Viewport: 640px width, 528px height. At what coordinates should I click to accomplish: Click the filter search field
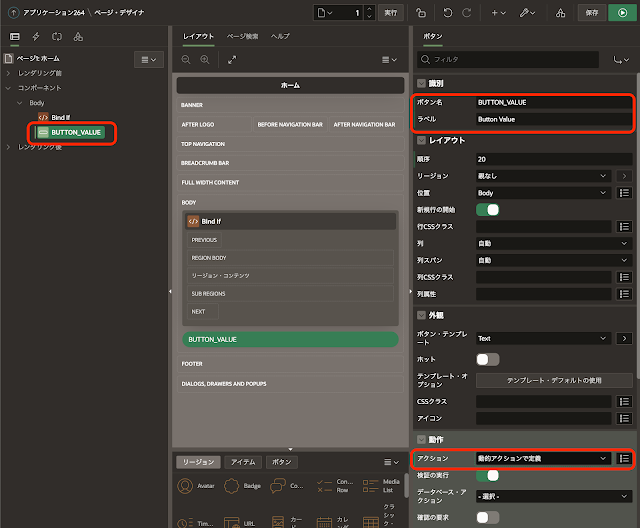tap(508, 60)
